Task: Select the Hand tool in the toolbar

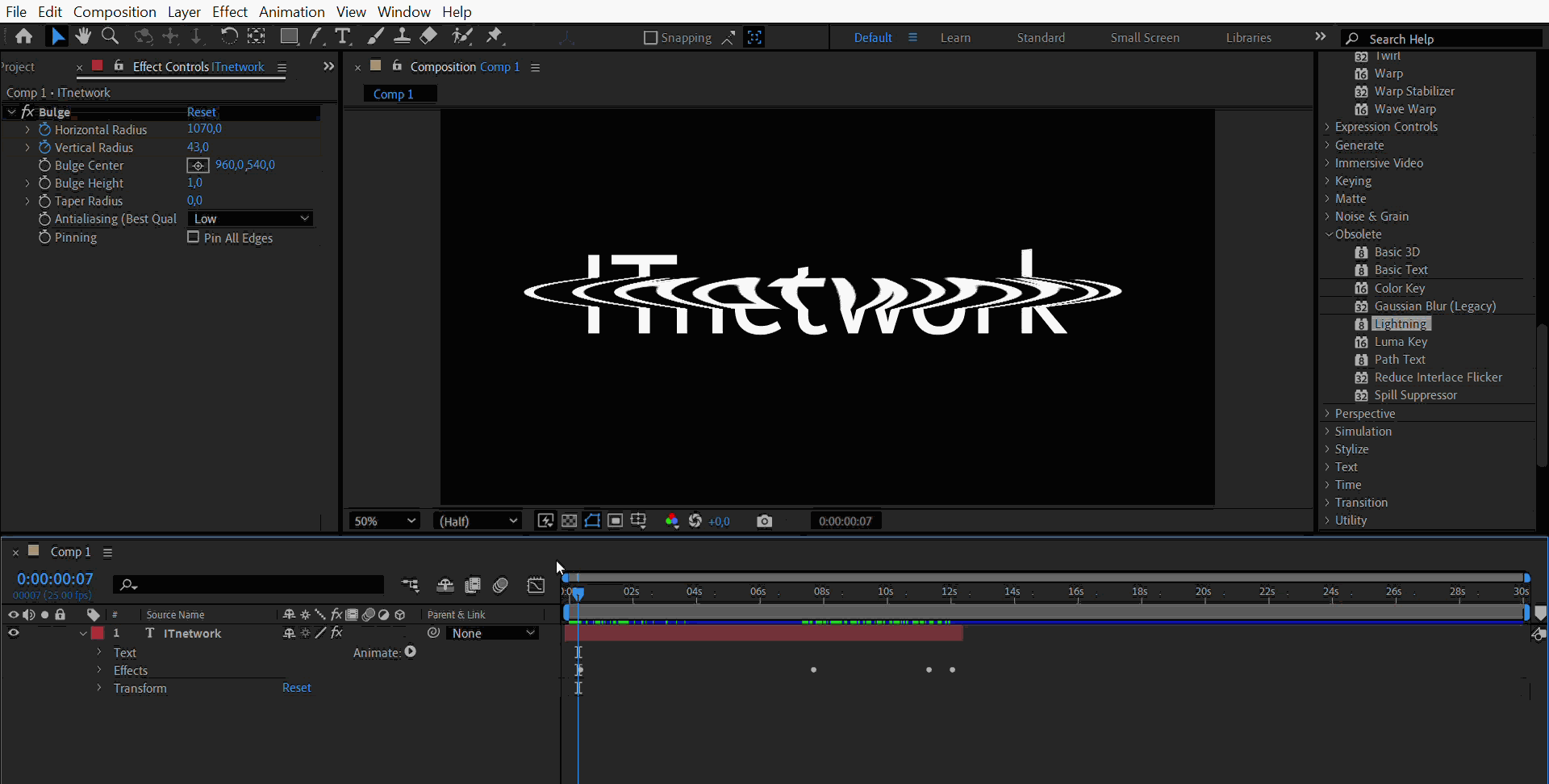Action: pyautogui.click(x=83, y=36)
